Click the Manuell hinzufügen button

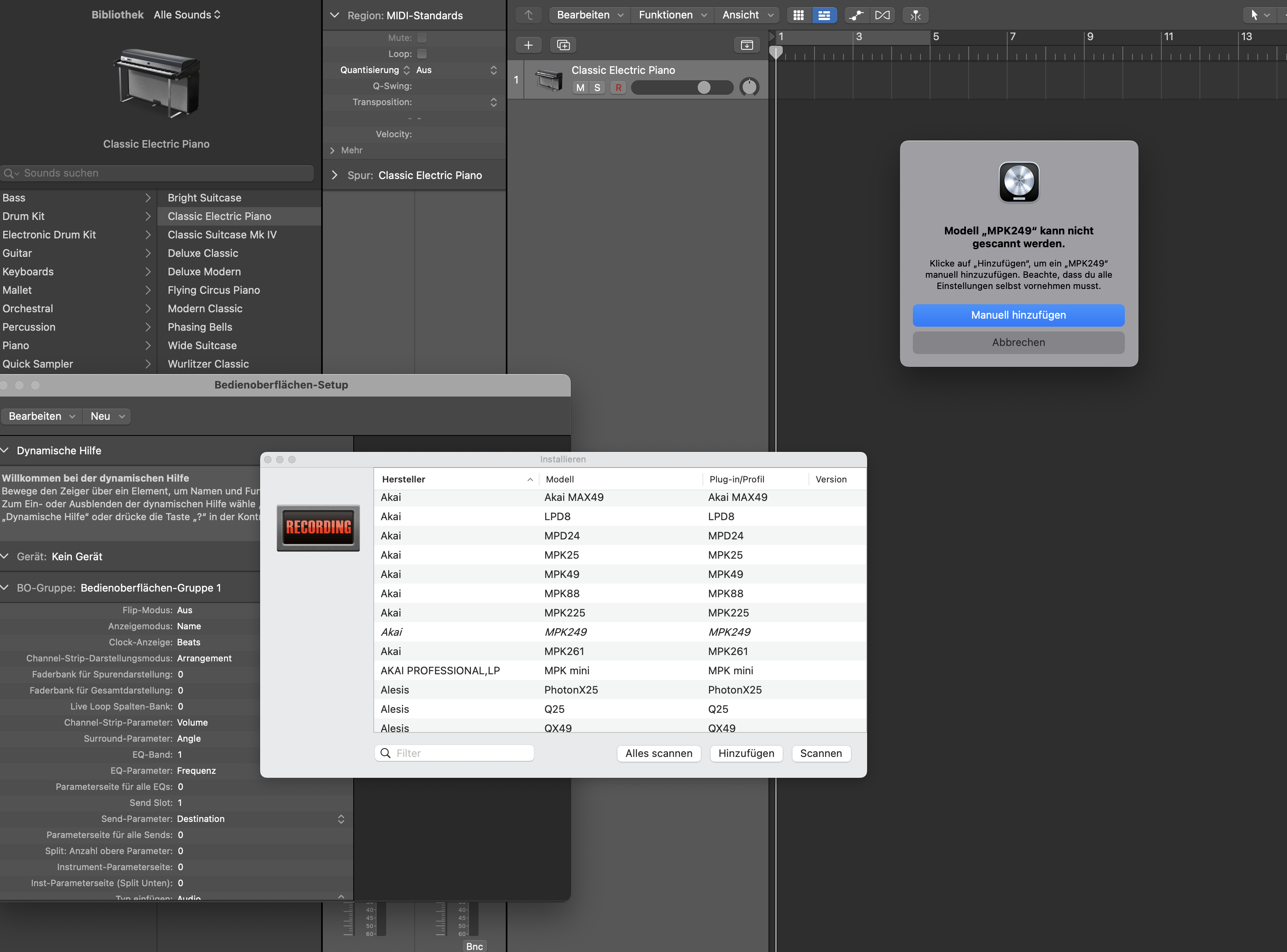pyautogui.click(x=1018, y=315)
